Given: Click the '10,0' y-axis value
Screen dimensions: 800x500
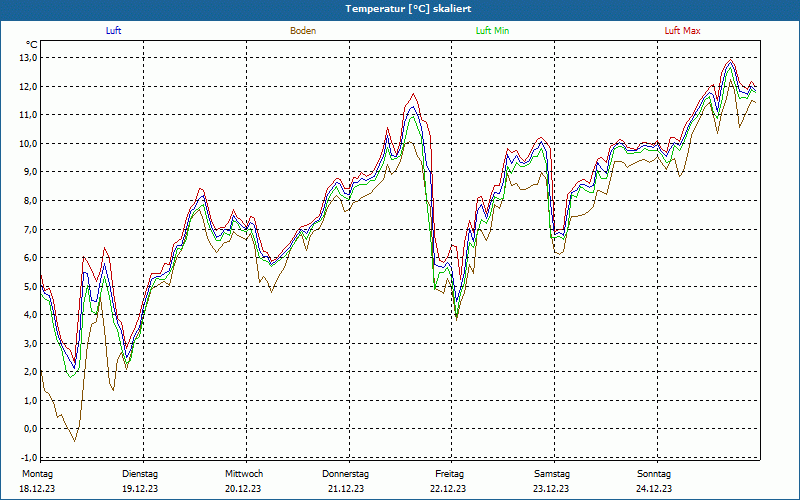Looking at the screenshot, I should pyautogui.click(x=29, y=143).
